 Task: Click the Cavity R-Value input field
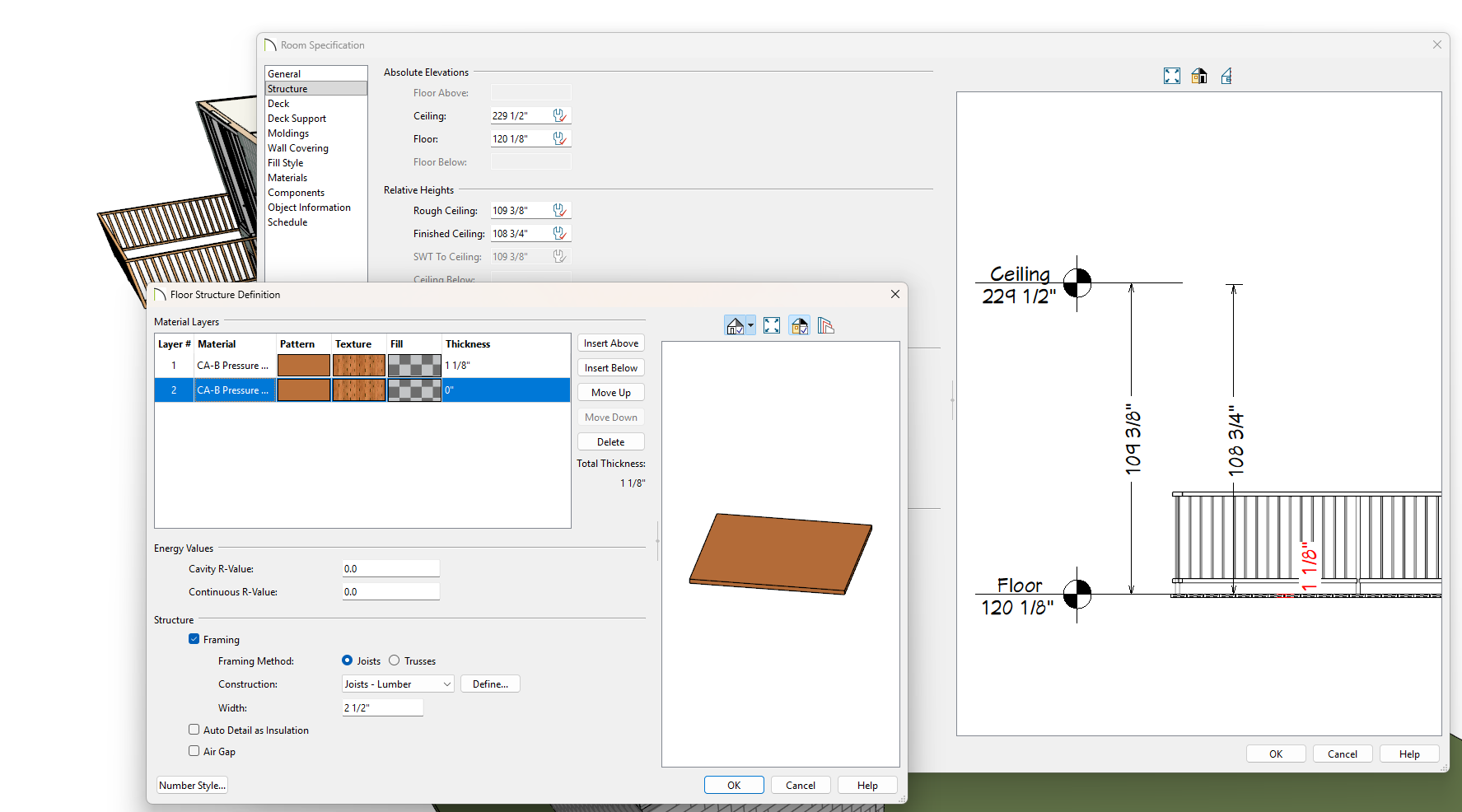390,569
